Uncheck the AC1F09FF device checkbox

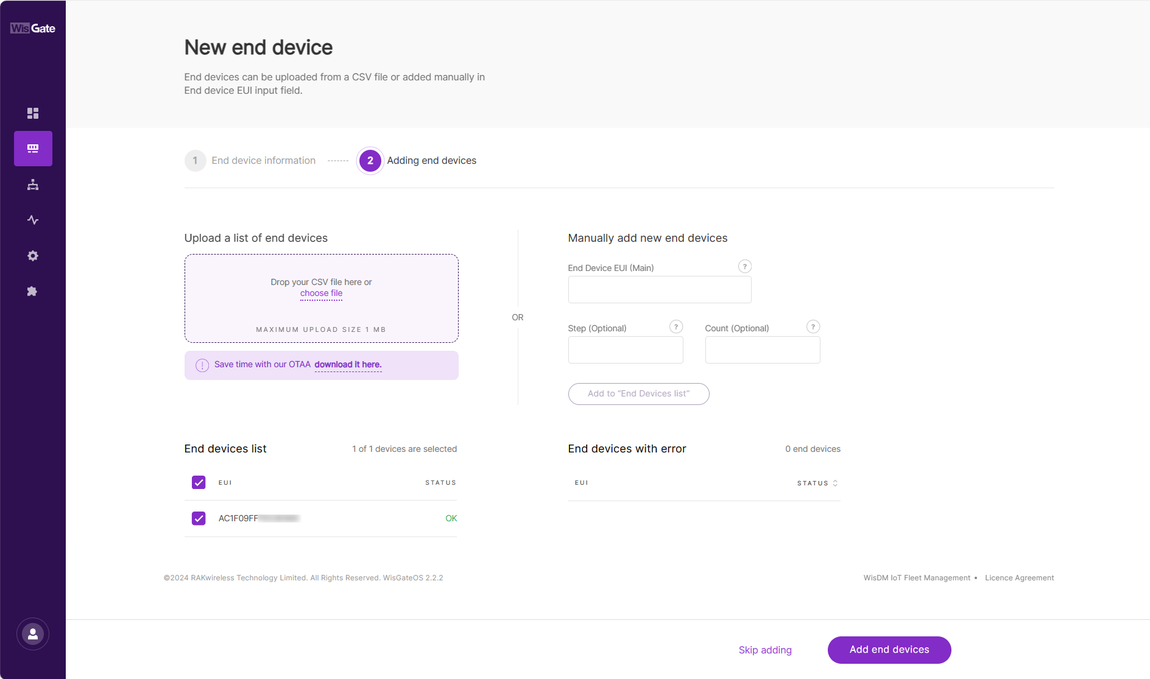199,518
